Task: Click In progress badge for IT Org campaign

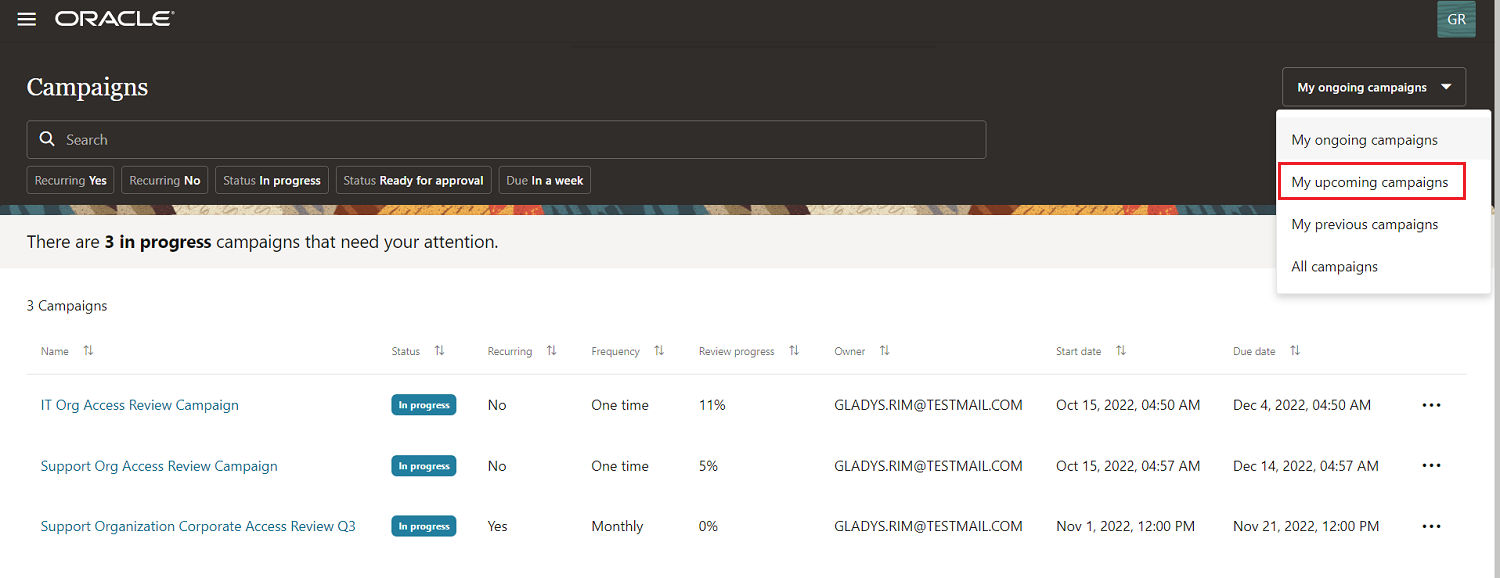Action: (x=424, y=405)
